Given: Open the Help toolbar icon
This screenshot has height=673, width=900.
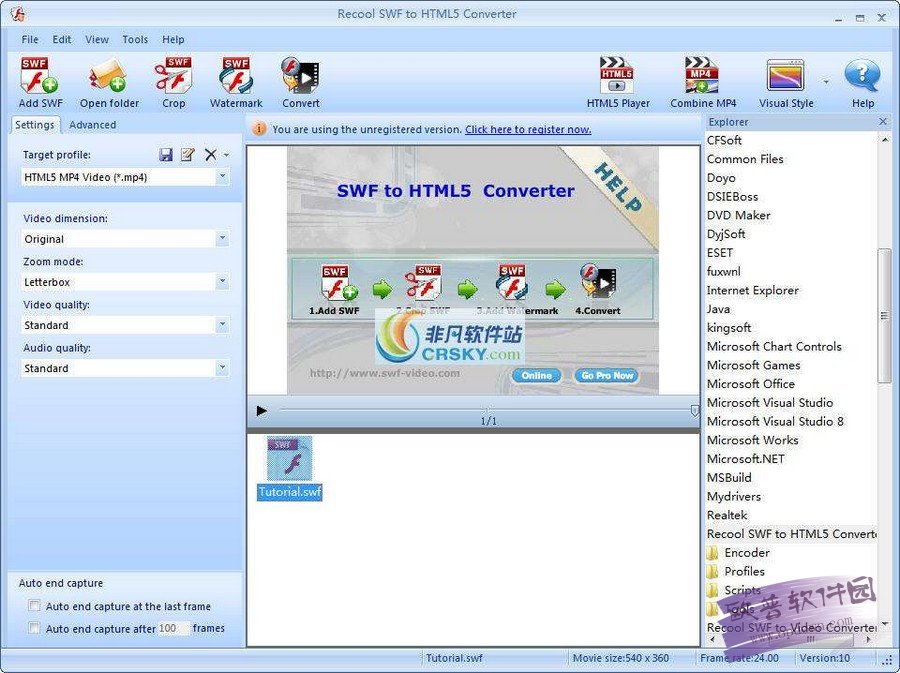Looking at the screenshot, I should (x=862, y=75).
